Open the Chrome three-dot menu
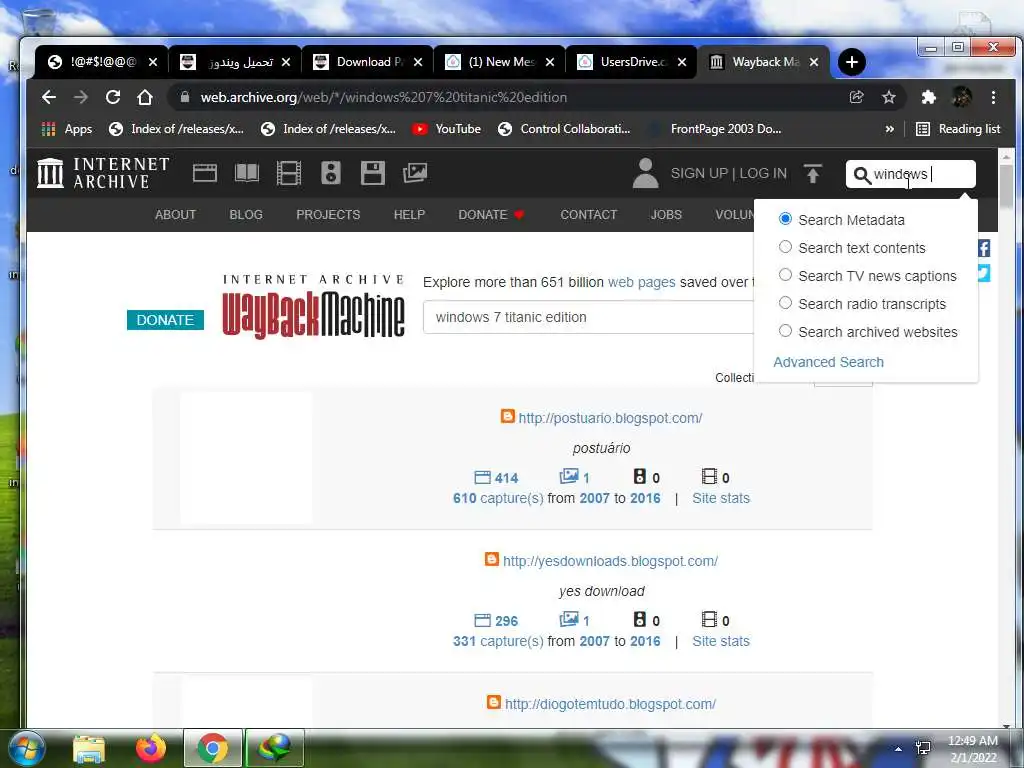1024x768 pixels. 993,97
